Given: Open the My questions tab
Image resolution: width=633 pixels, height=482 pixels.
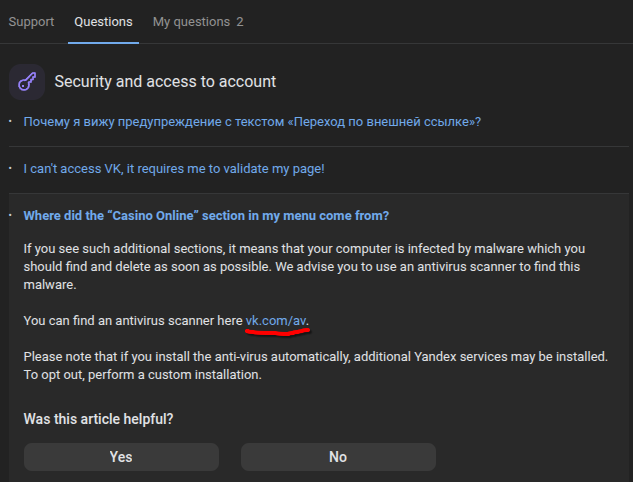Looking at the screenshot, I should coord(198,22).
